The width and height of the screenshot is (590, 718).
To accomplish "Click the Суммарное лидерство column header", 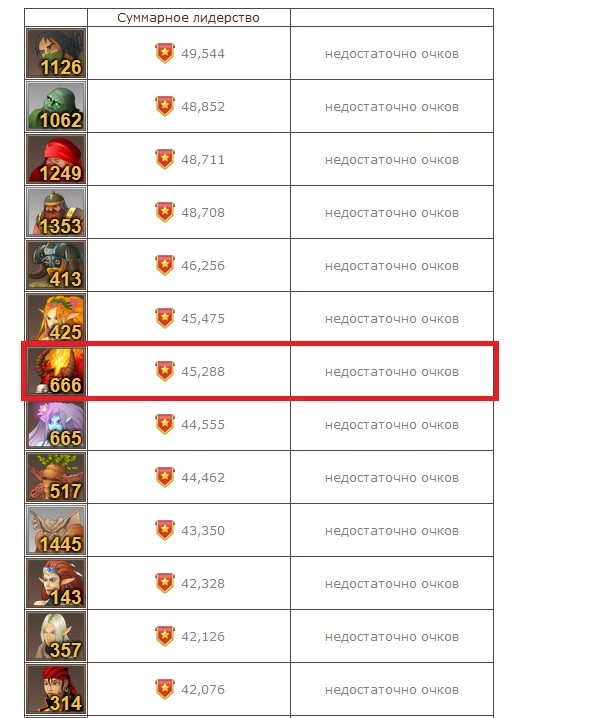I will point(188,18).
